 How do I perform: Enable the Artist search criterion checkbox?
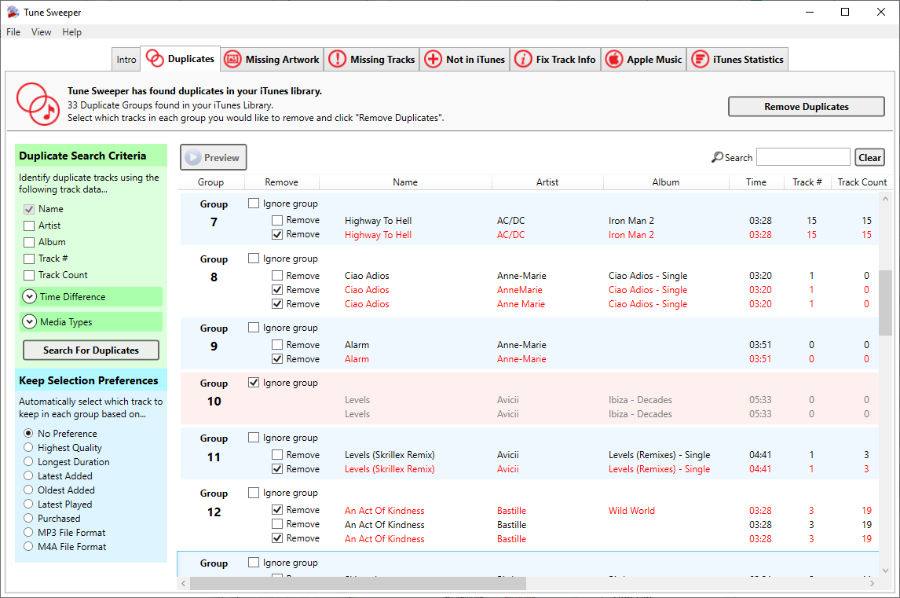pos(29,226)
